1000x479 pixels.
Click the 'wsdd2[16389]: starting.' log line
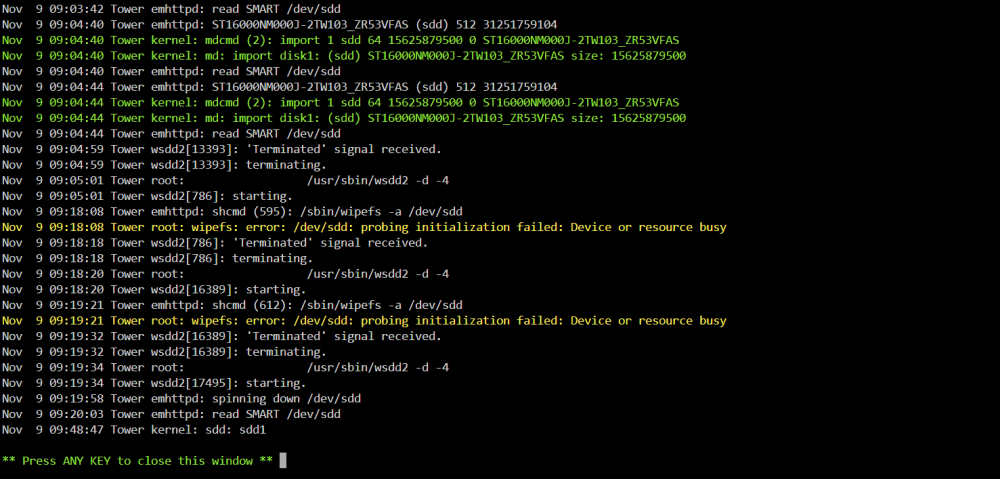point(154,289)
